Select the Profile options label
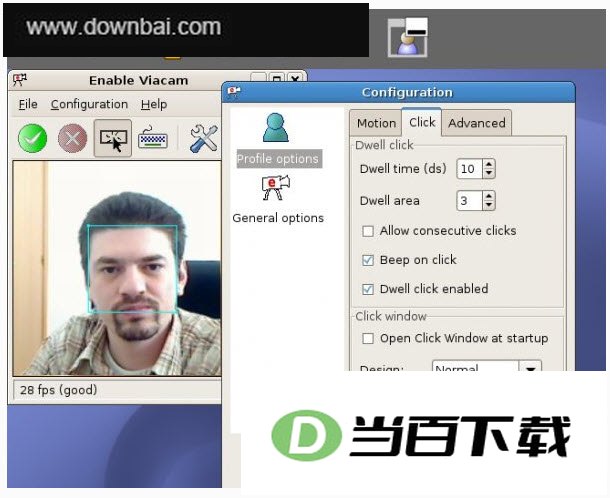610x498 pixels. 278,159
